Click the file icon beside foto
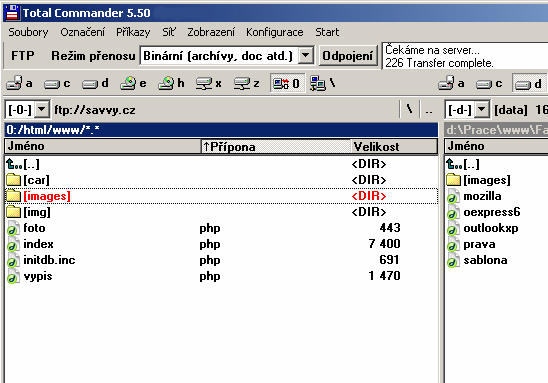Viewport: 548px width, 383px height. [x=13, y=228]
